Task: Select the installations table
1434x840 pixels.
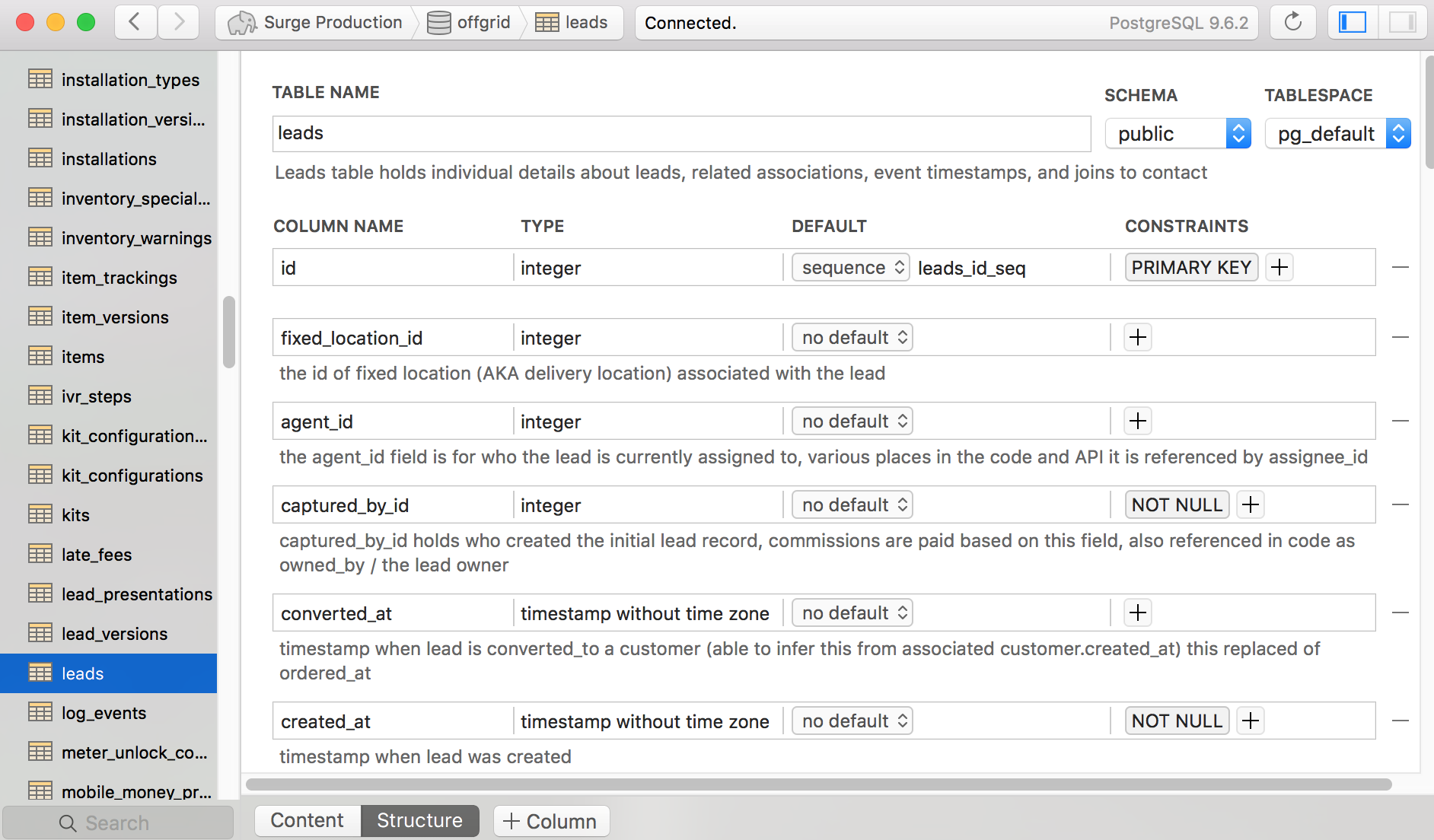Action: [x=109, y=158]
